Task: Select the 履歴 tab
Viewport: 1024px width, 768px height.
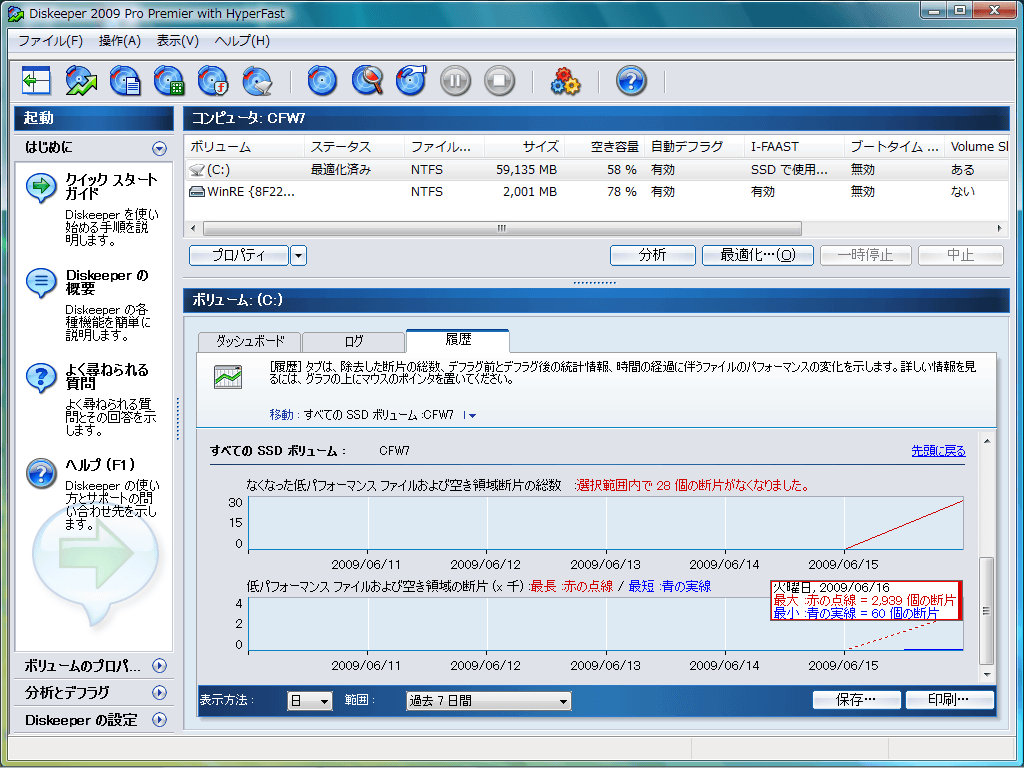Action: pos(458,340)
